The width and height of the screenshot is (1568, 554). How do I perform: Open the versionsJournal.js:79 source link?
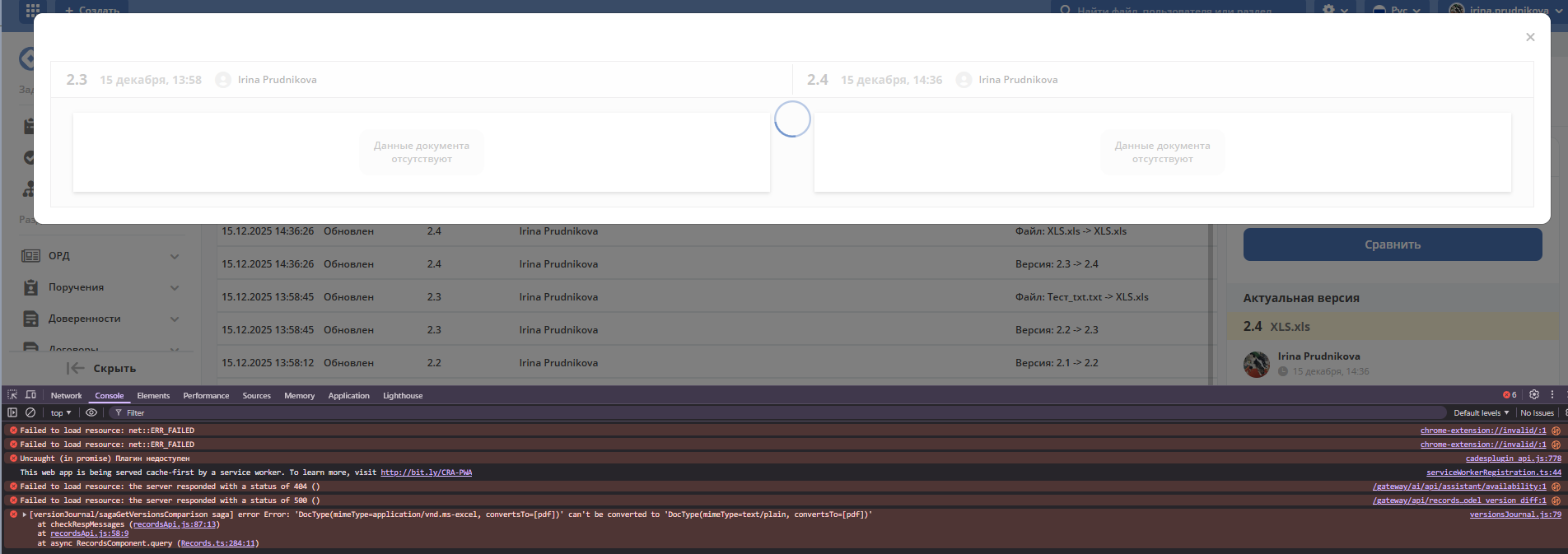point(1514,514)
